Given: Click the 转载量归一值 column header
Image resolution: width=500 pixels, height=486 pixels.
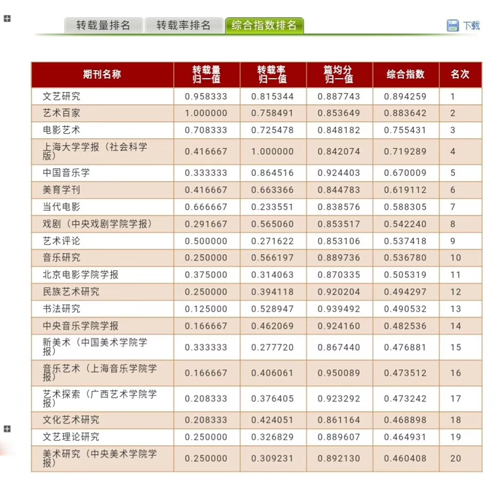Looking at the screenshot, I should (x=206, y=74).
